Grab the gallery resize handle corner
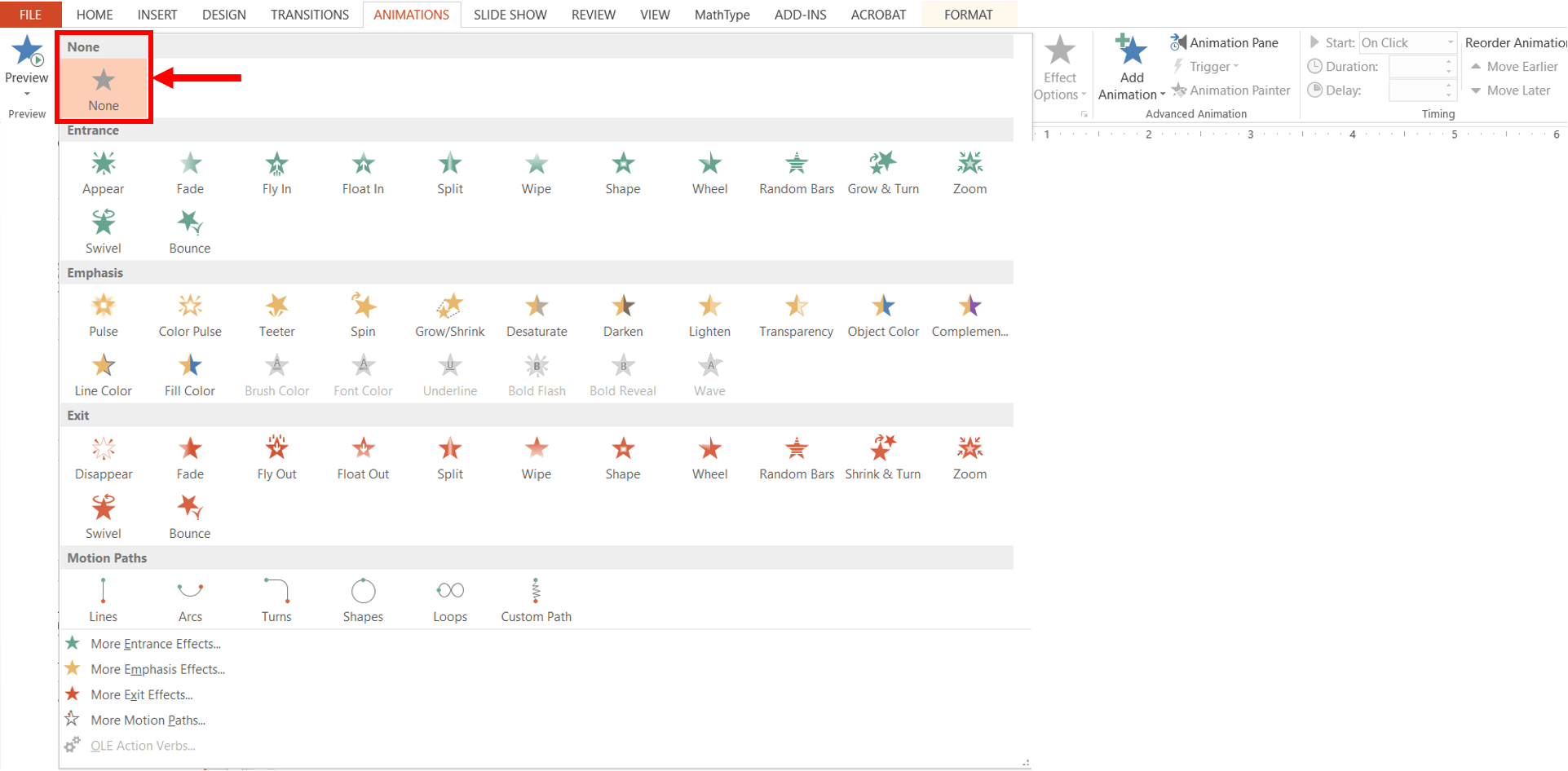The height and width of the screenshot is (771, 1568). 1026,763
